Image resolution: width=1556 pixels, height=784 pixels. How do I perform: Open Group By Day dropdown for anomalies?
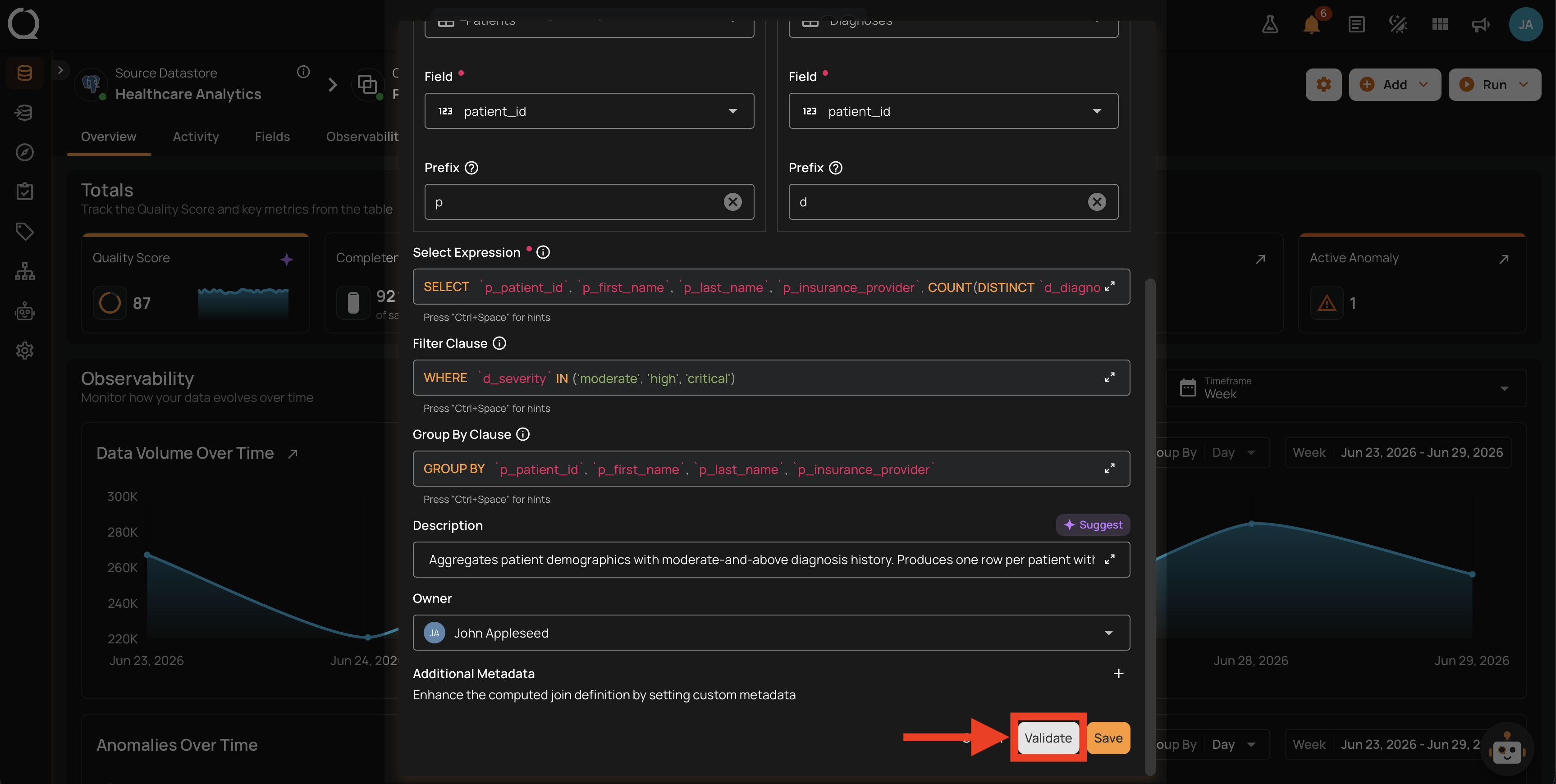[x=1235, y=744]
